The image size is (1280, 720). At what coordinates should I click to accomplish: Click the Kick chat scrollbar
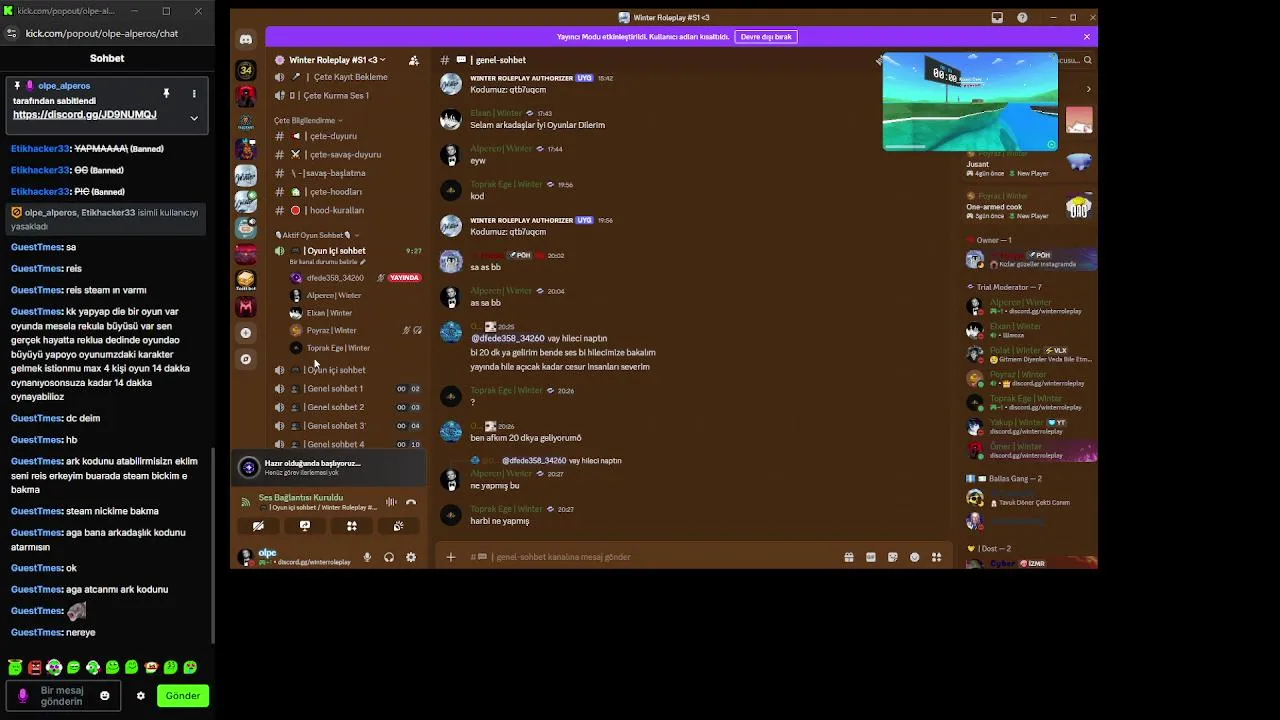pos(213,545)
